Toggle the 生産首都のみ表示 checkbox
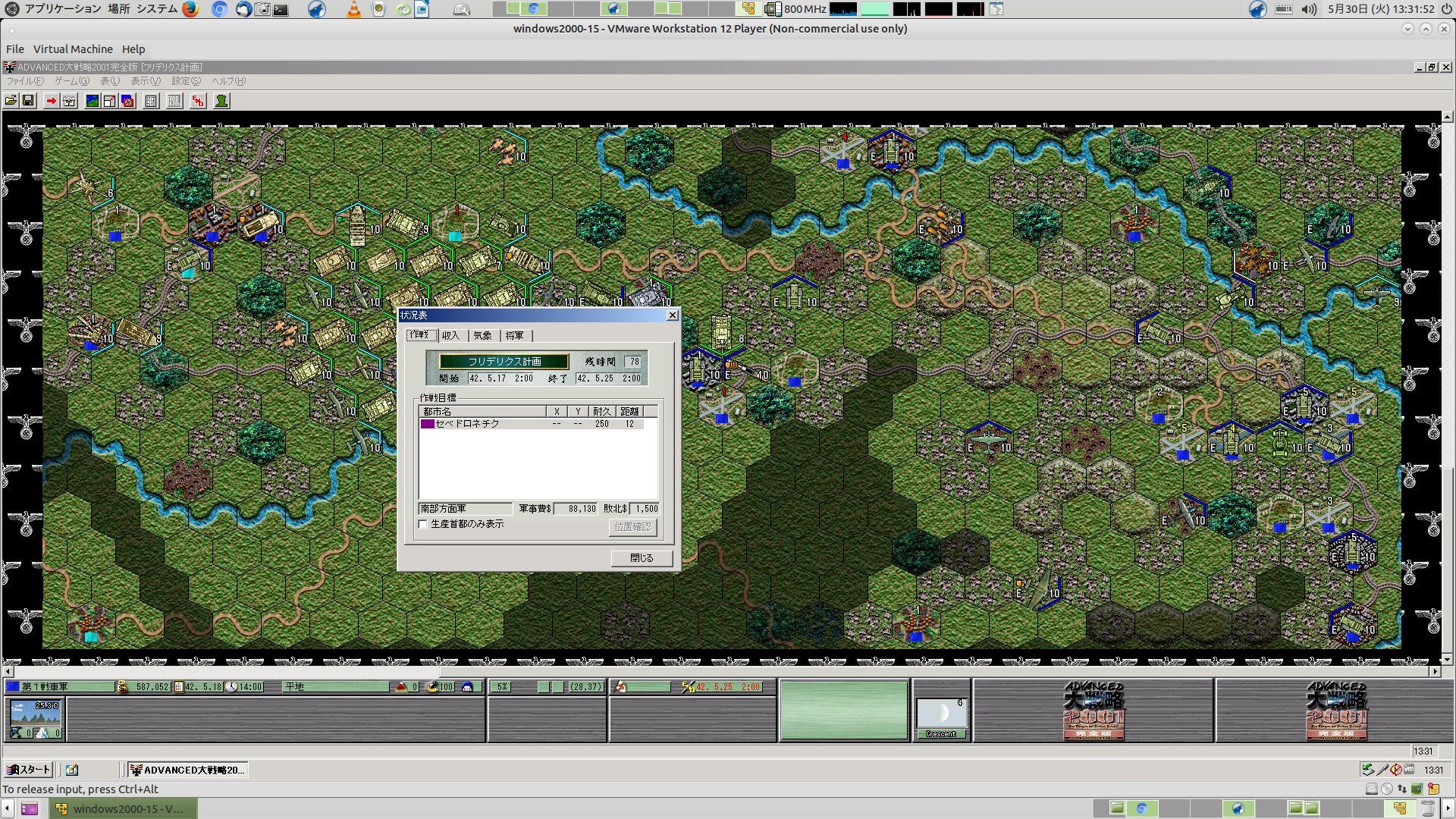This screenshot has width=1456, height=819. click(423, 524)
